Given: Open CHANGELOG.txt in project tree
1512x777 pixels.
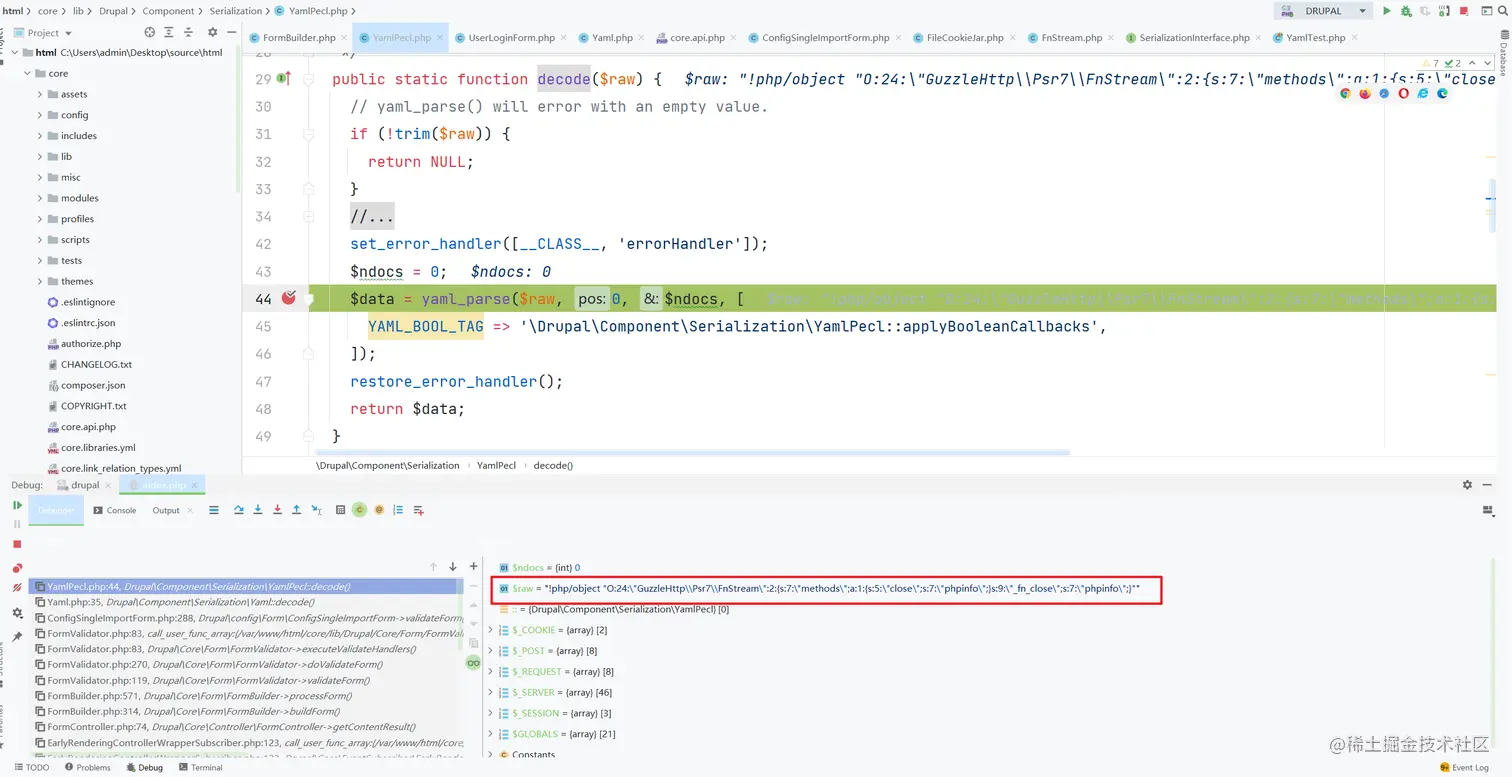Looking at the screenshot, I should click(x=96, y=364).
